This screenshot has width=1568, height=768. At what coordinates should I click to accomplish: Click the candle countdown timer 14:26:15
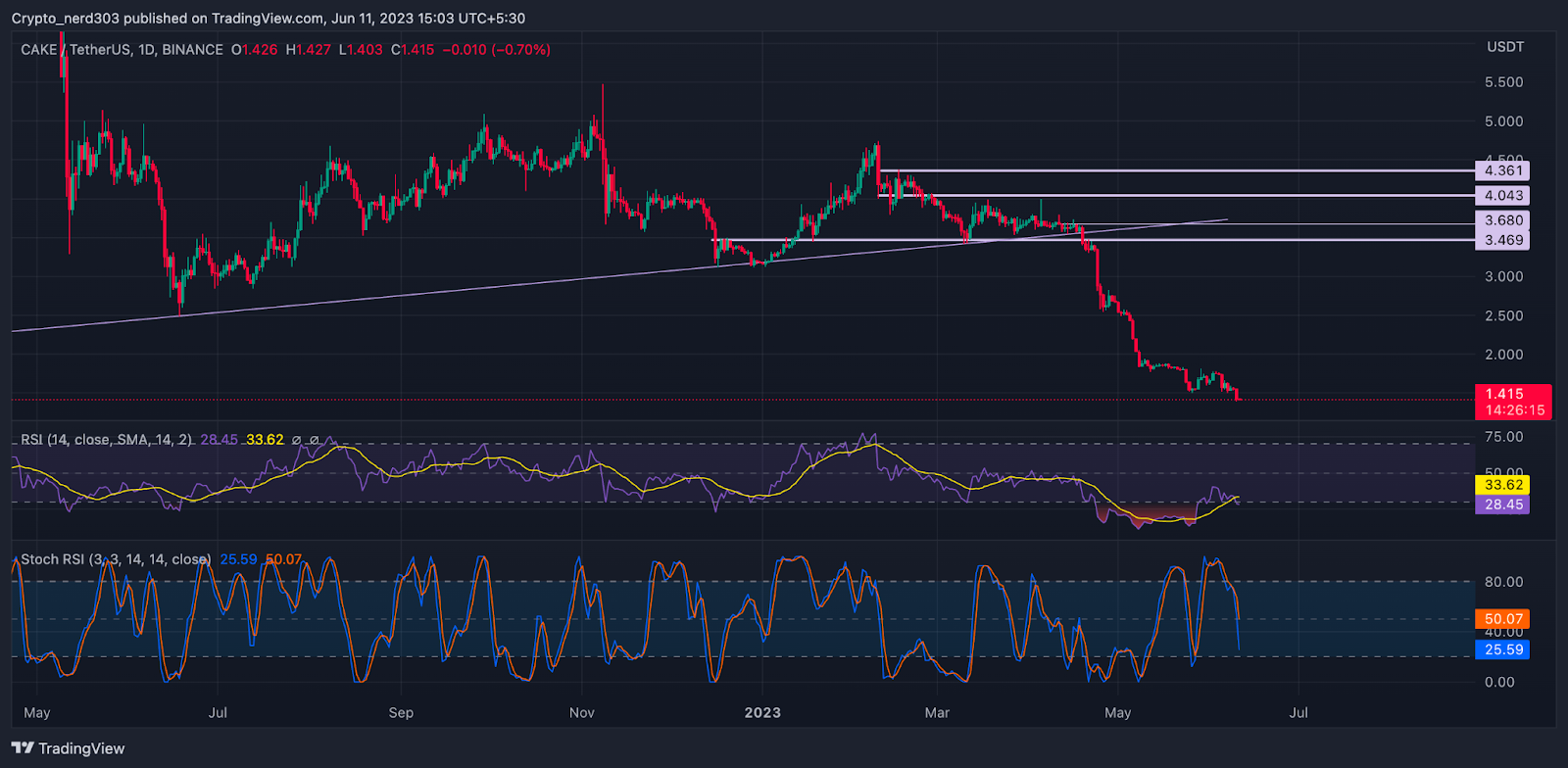pyautogui.click(x=1515, y=410)
